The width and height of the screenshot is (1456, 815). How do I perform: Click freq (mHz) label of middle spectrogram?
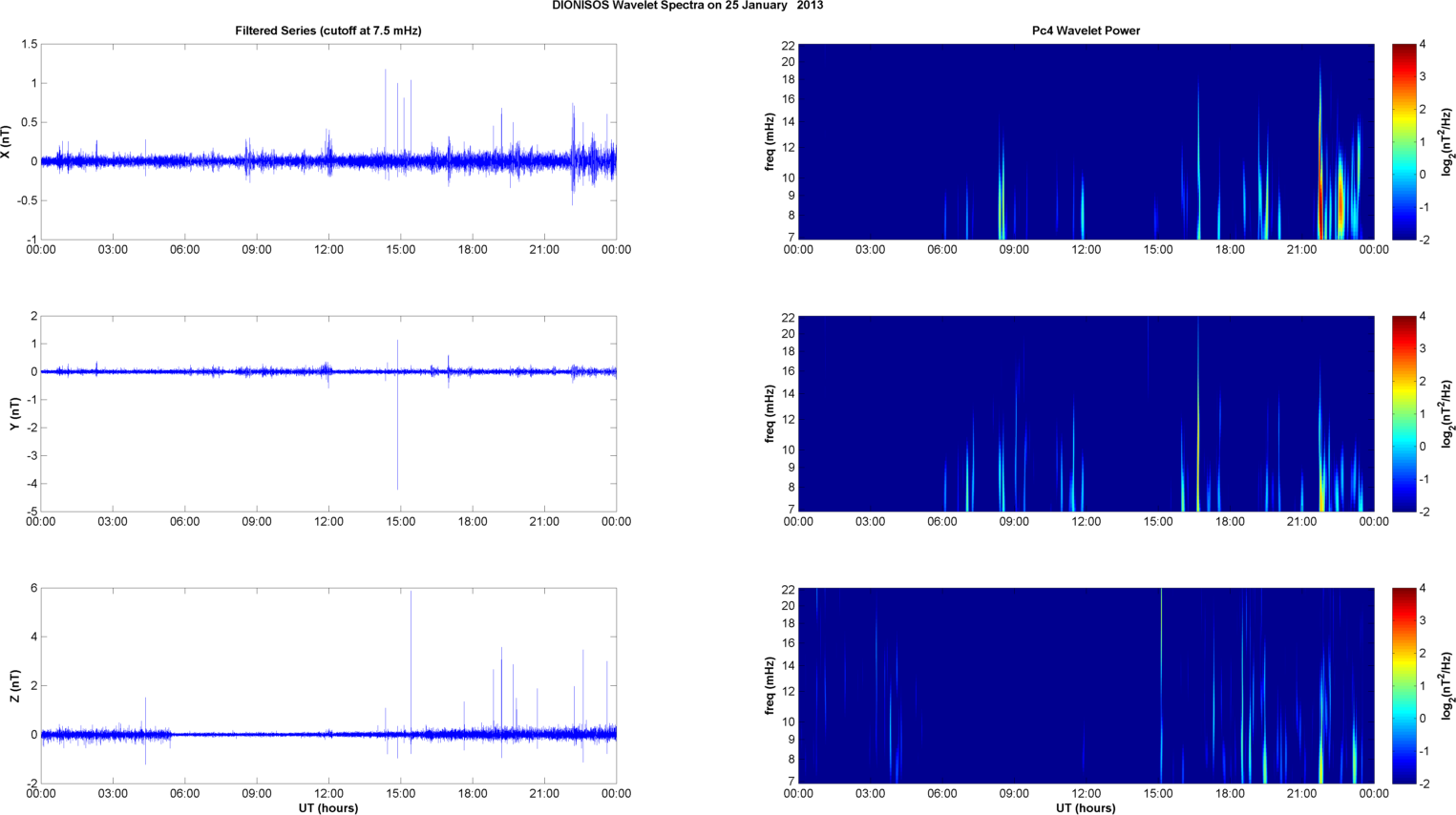(x=770, y=413)
